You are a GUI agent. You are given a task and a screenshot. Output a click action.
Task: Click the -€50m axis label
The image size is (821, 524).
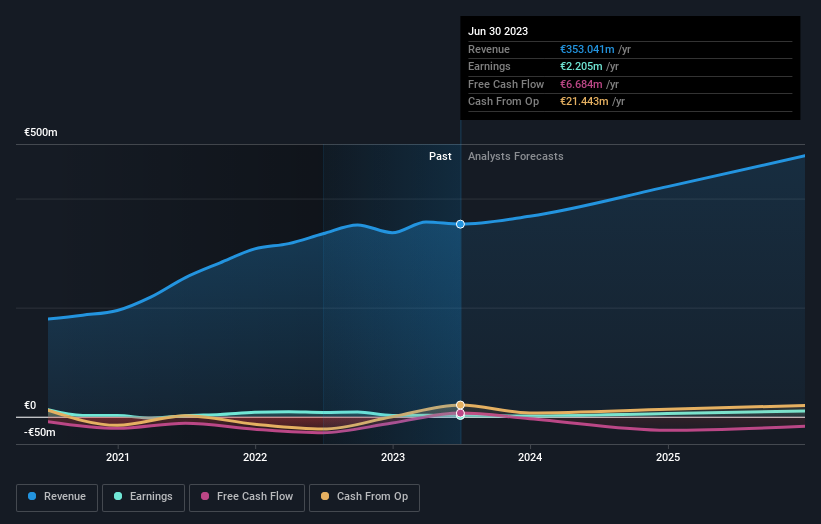pos(39,432)
